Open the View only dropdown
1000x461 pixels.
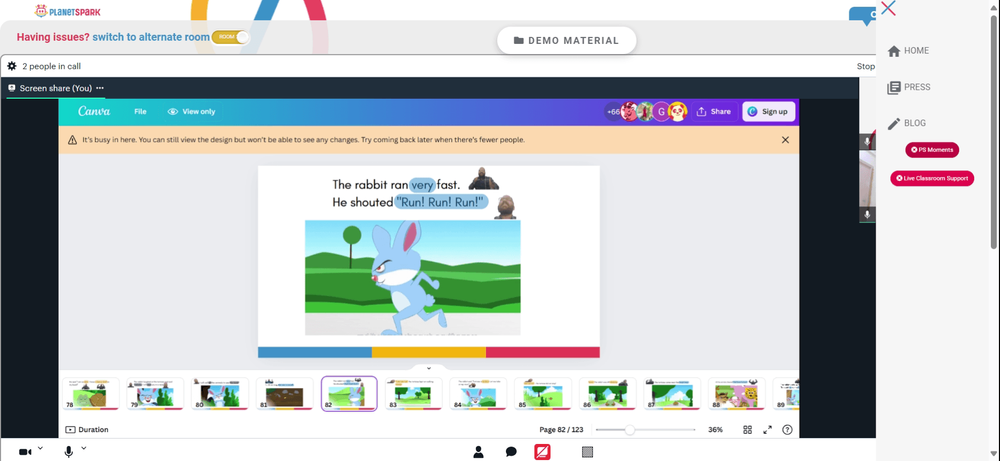[191, 112]
